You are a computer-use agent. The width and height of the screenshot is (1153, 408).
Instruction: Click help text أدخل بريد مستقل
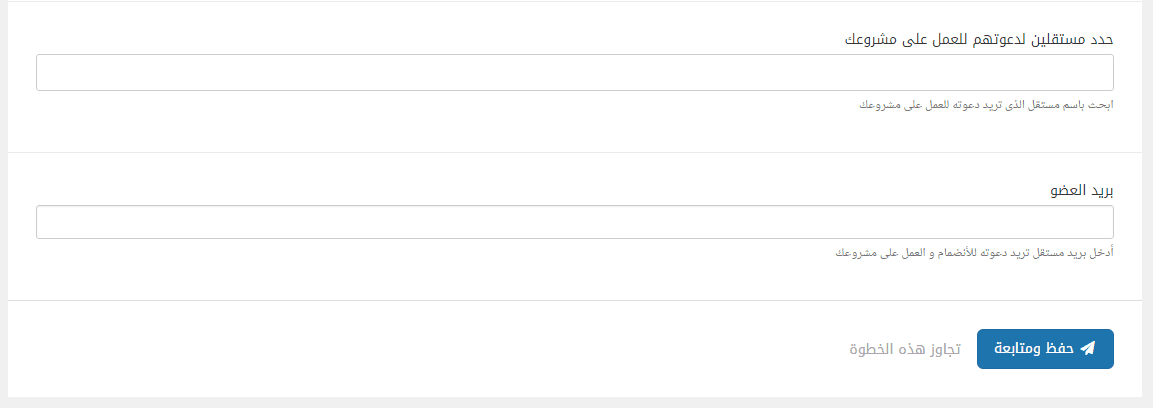(x=973, y=253)
